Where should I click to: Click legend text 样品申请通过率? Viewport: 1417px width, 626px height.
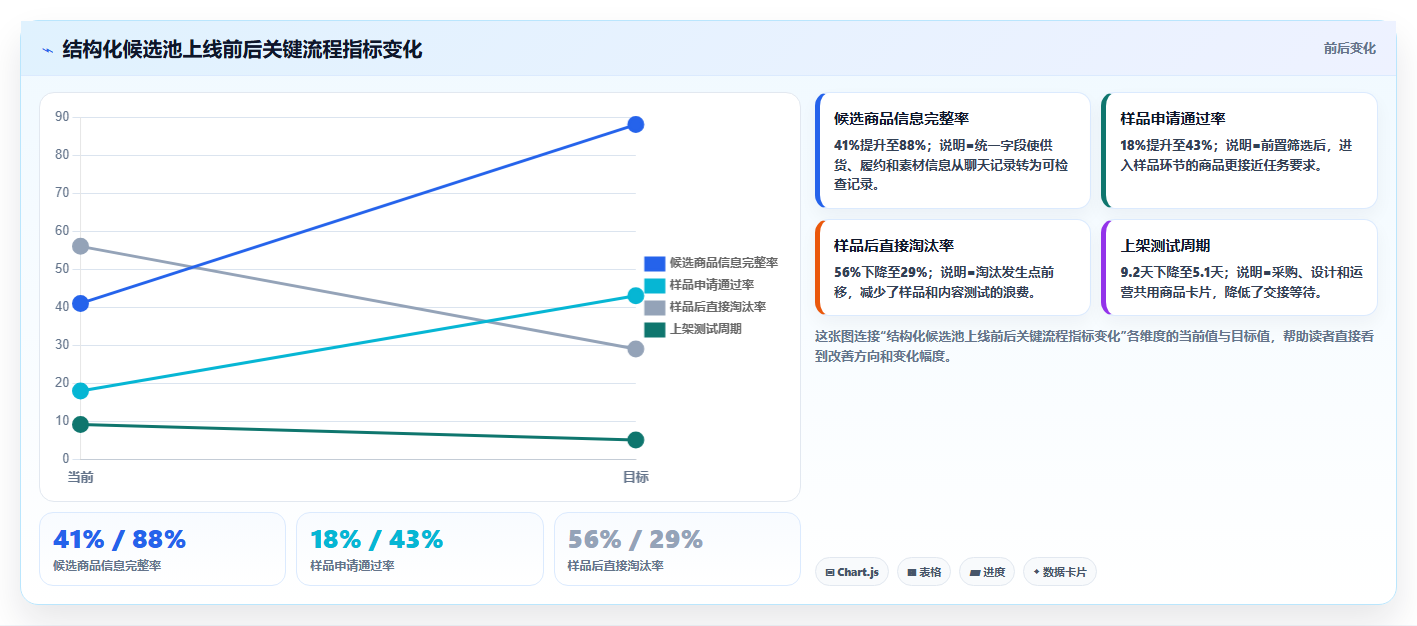(712, 285)
